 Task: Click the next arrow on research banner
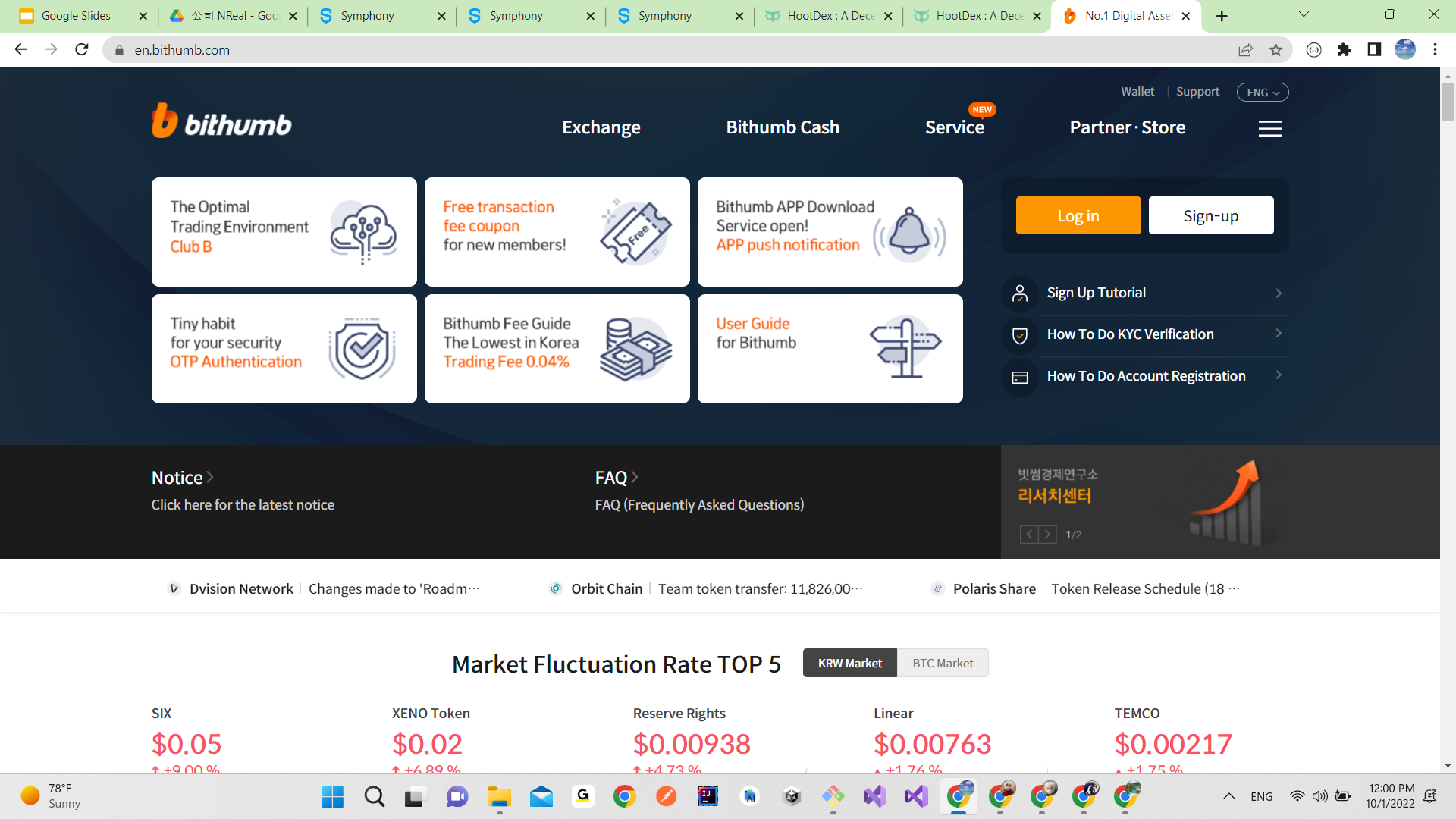(1049, 534)
